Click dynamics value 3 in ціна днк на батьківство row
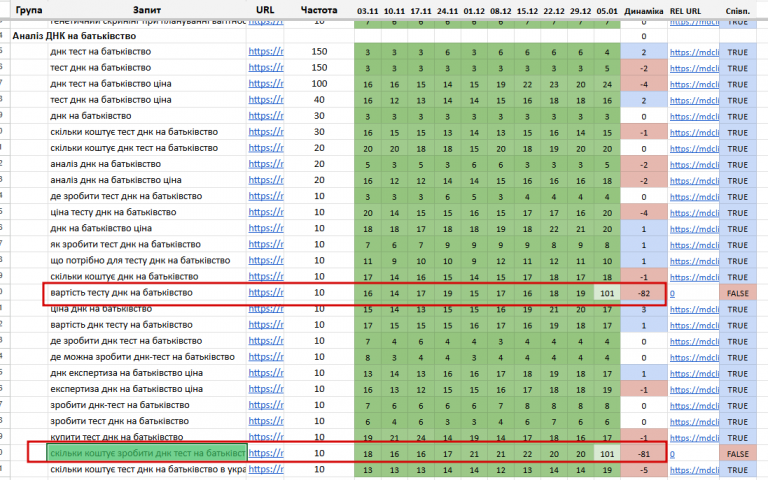Viewport: 768px width, 480px height. click(644, 310)
